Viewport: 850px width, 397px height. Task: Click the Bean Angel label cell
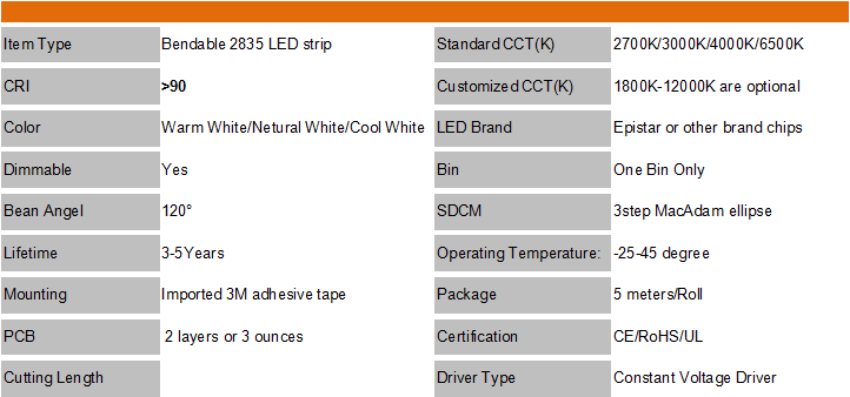click(80, 212)
